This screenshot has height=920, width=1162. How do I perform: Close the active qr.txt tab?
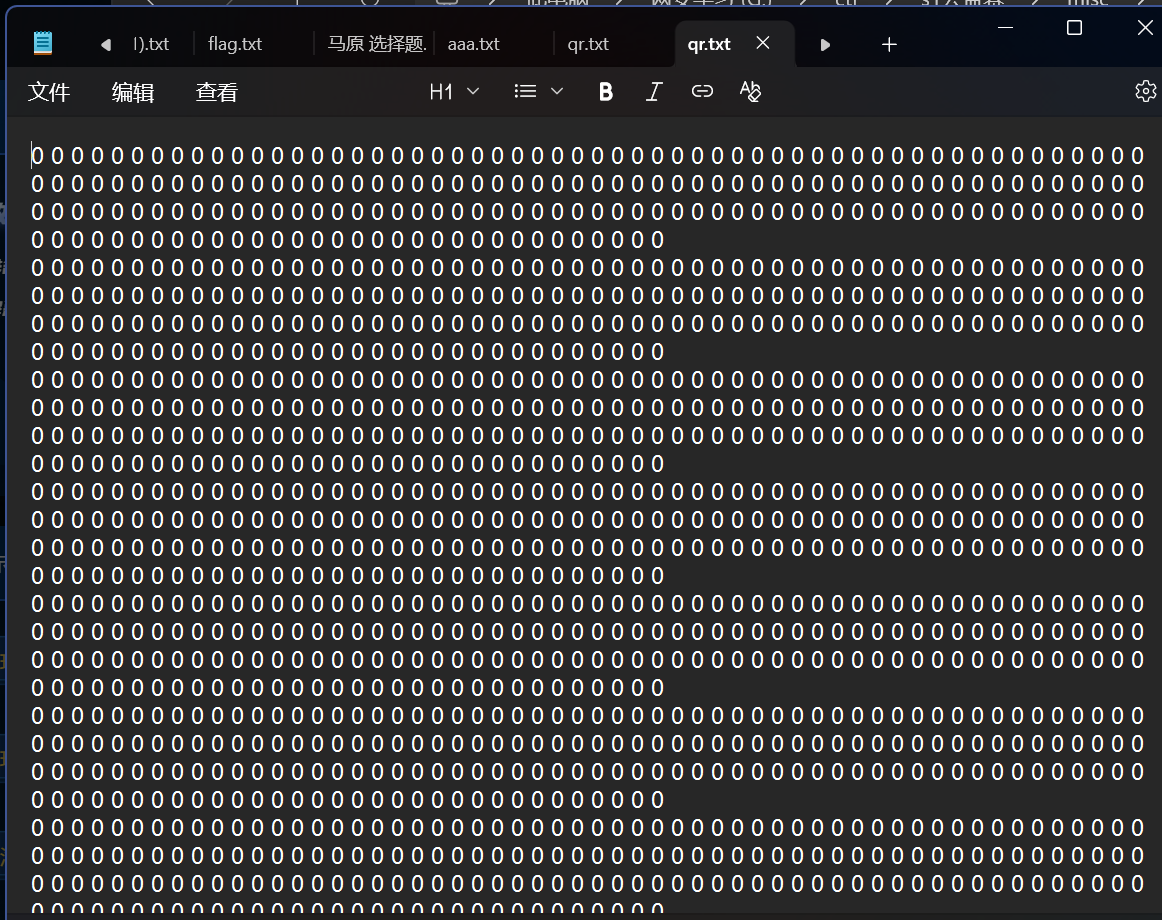pos(763,43)
